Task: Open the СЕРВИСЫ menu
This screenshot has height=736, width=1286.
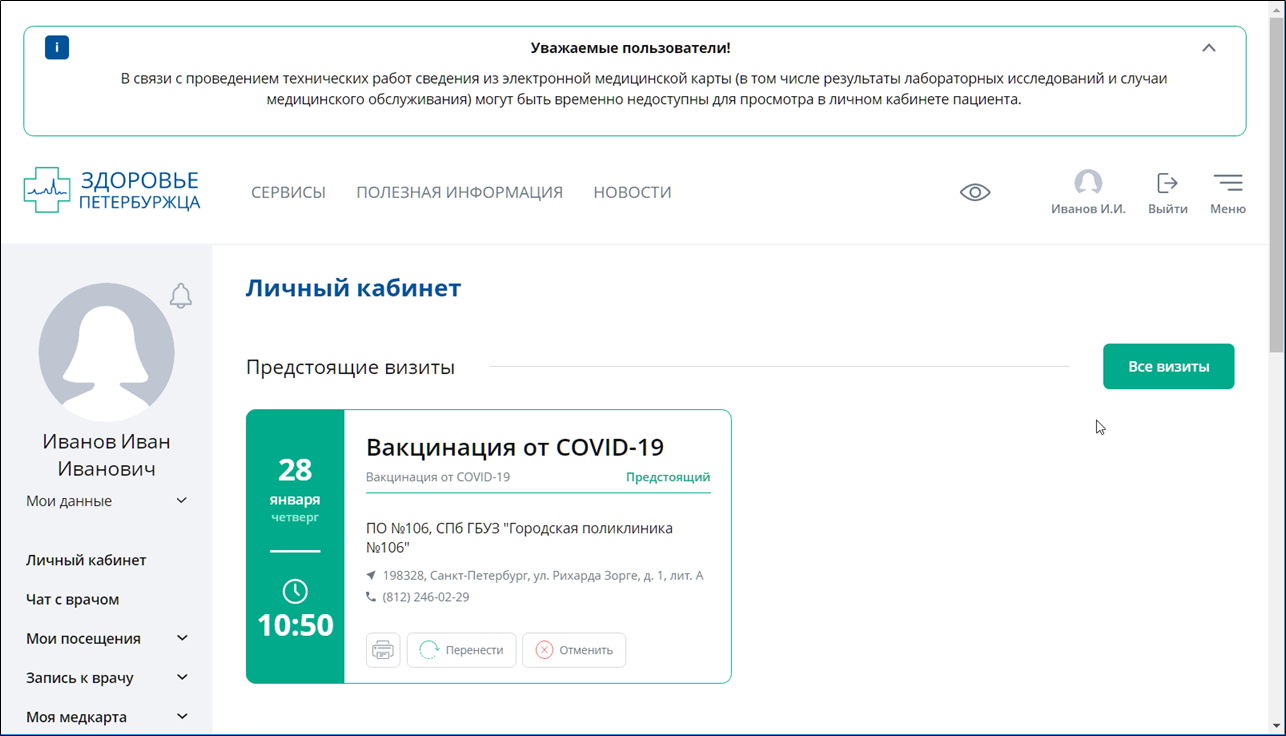Action: point(288,192)
